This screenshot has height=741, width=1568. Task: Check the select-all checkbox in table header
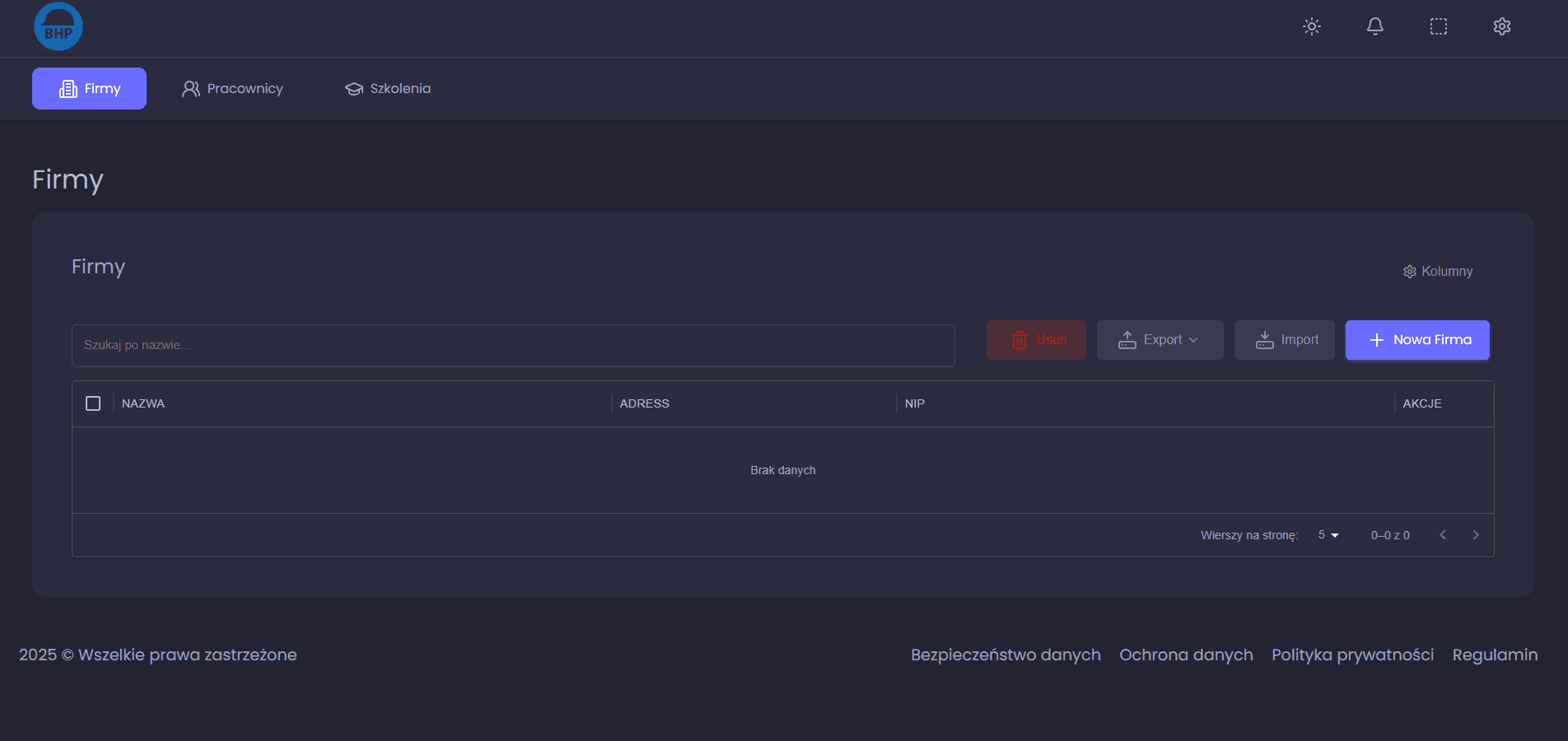(93, 403)
